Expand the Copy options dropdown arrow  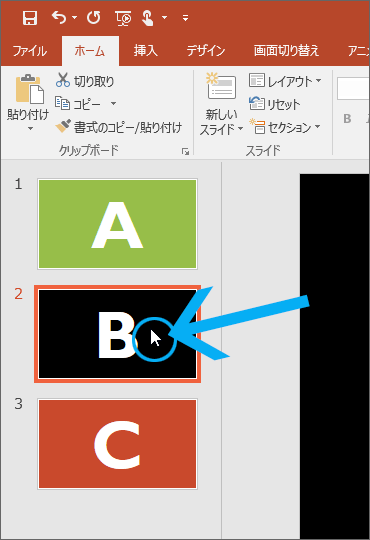point(113,103)
